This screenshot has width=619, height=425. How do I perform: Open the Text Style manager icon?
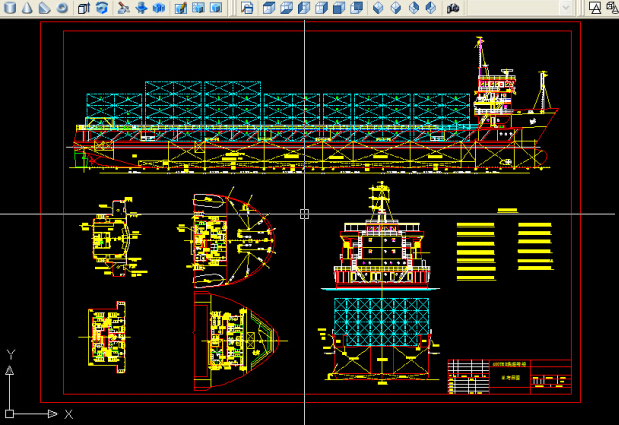(x=596, y=8)
